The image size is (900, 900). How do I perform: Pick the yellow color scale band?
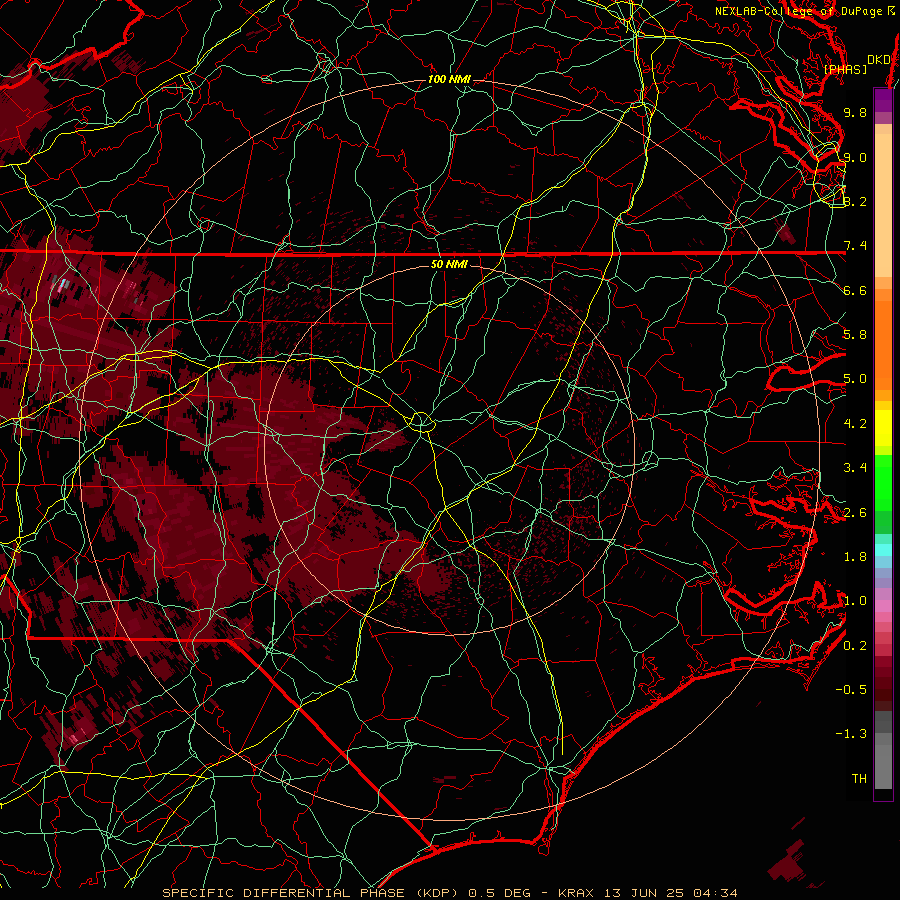tap(883, 428)
